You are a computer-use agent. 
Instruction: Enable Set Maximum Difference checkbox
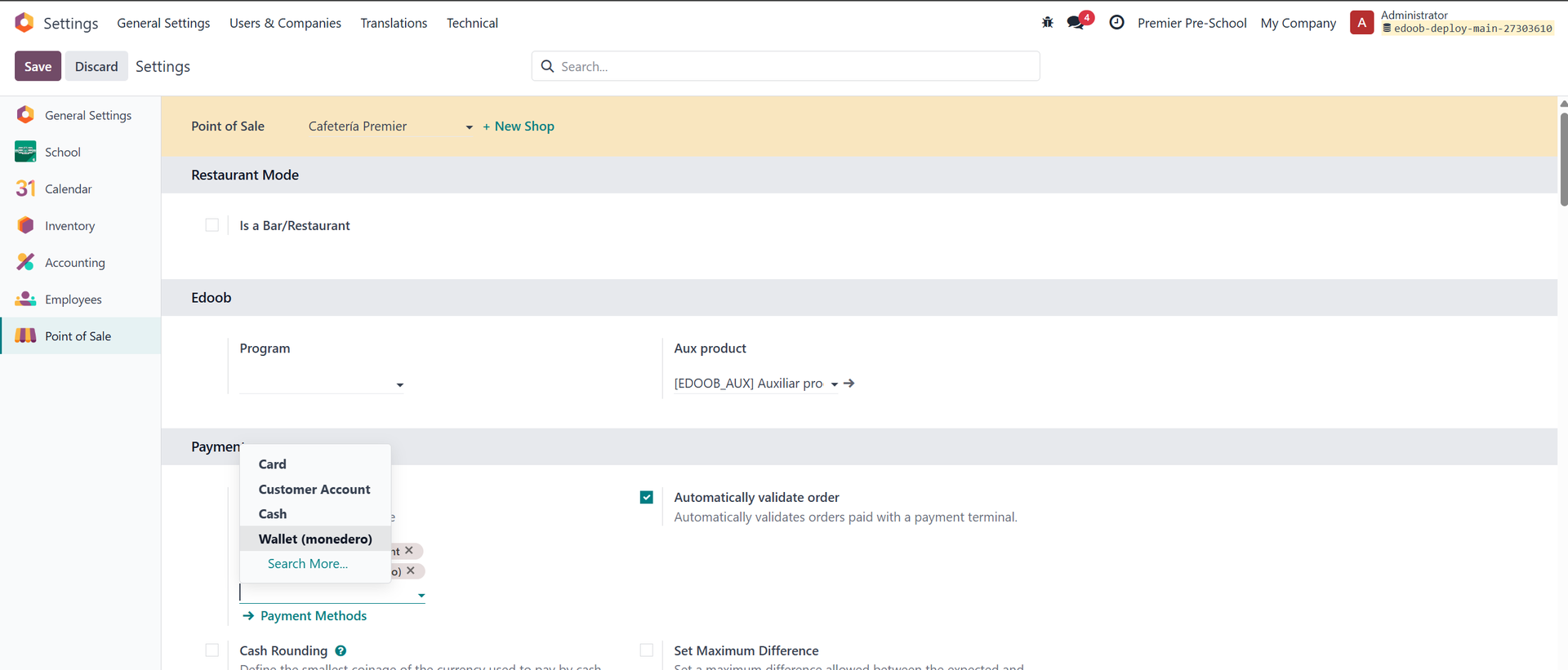647,650
